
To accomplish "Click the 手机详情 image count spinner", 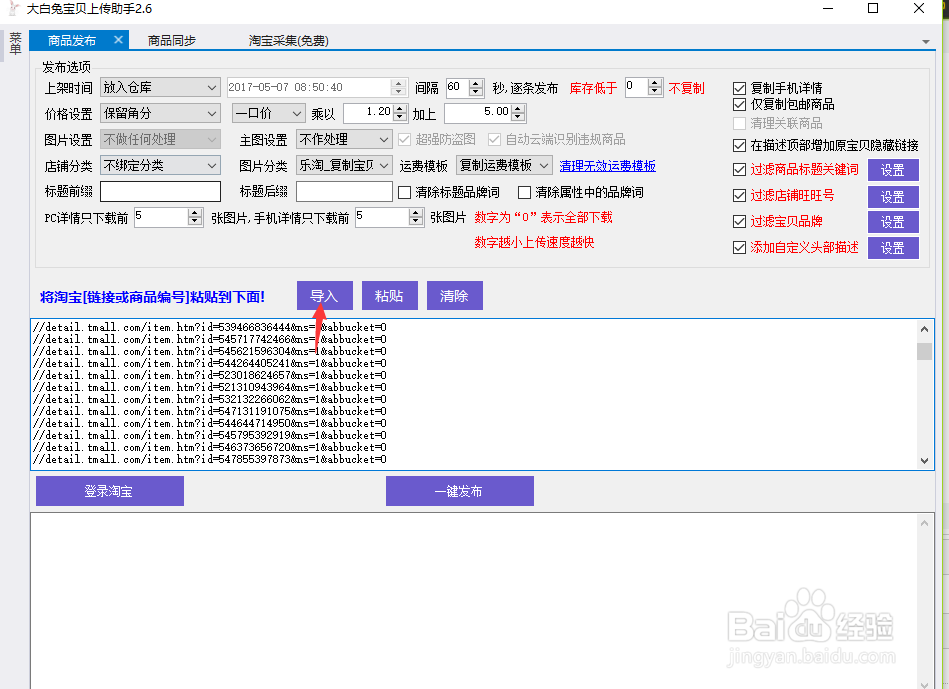I will 389,217.
